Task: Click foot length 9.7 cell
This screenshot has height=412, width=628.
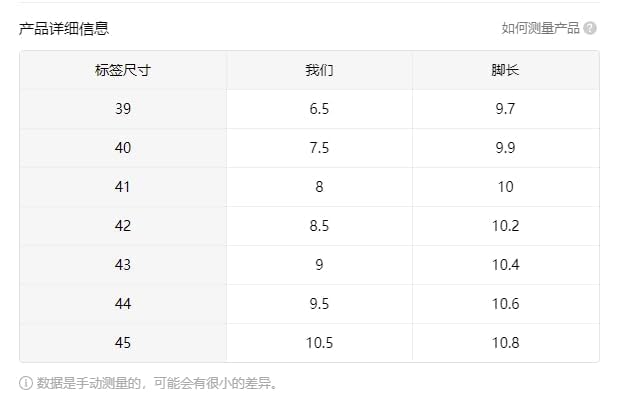Action: [505, 109]
